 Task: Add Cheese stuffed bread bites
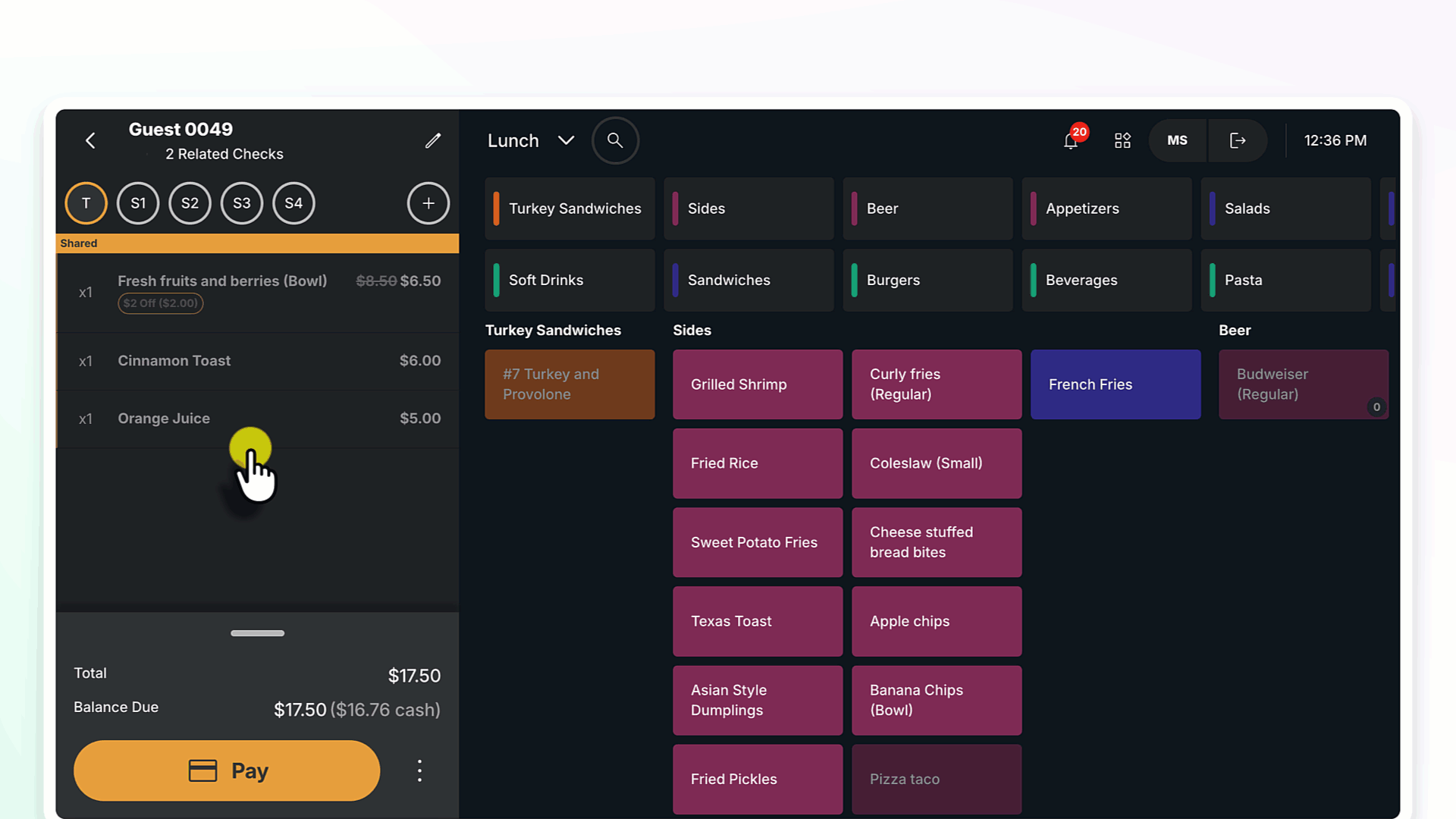(x=937, y=542)
